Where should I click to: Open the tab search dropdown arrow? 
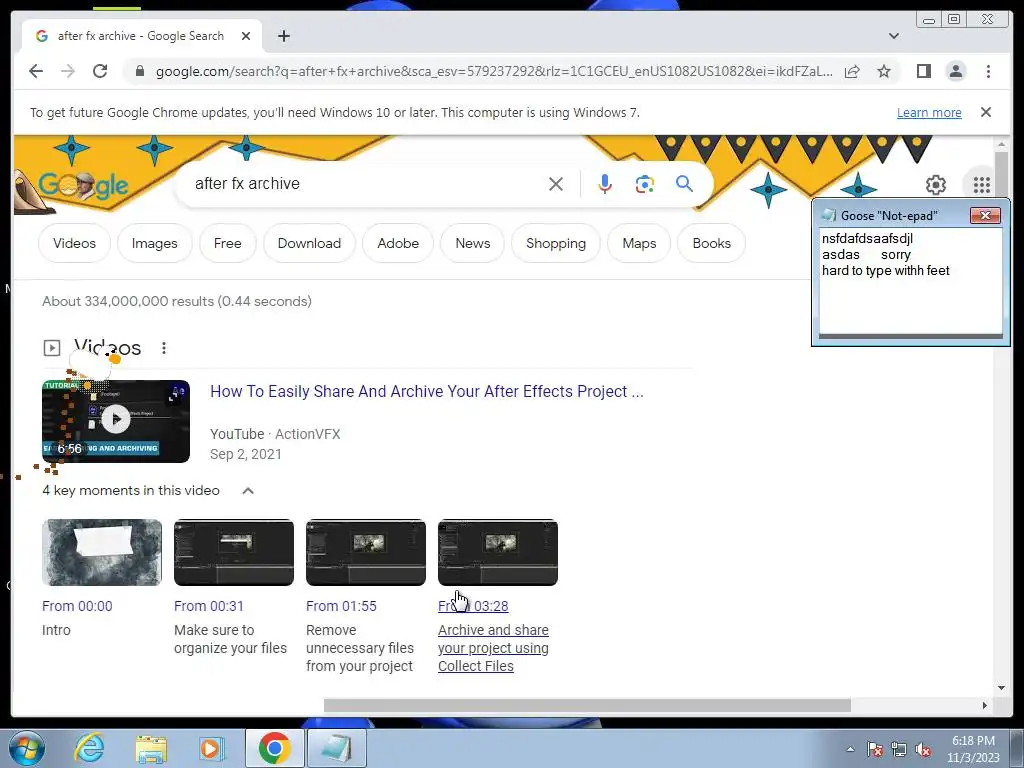point(894,36)
